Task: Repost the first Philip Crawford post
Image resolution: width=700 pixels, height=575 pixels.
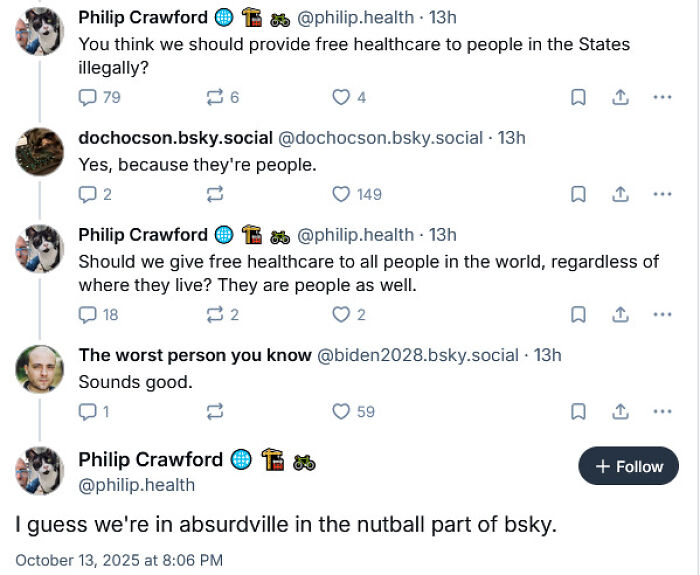Action: point(213,97)
